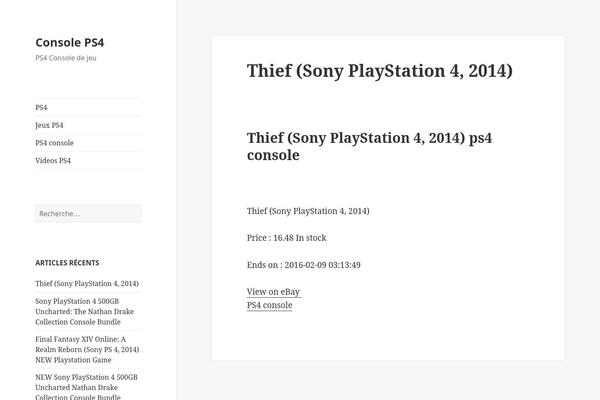
Task: Open the Console PS4 site title
Action: pos(70,42)
